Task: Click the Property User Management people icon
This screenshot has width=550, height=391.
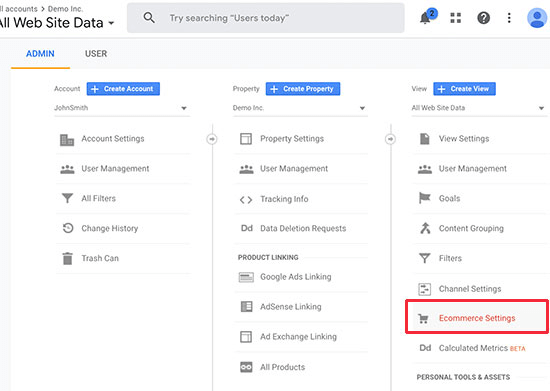Action: coord(246,169)
